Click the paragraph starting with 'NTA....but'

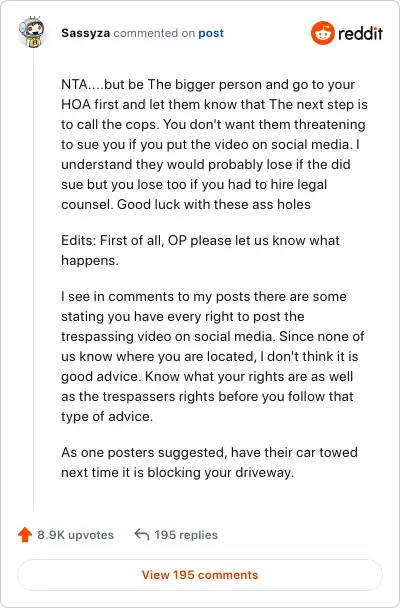point(214,144)
